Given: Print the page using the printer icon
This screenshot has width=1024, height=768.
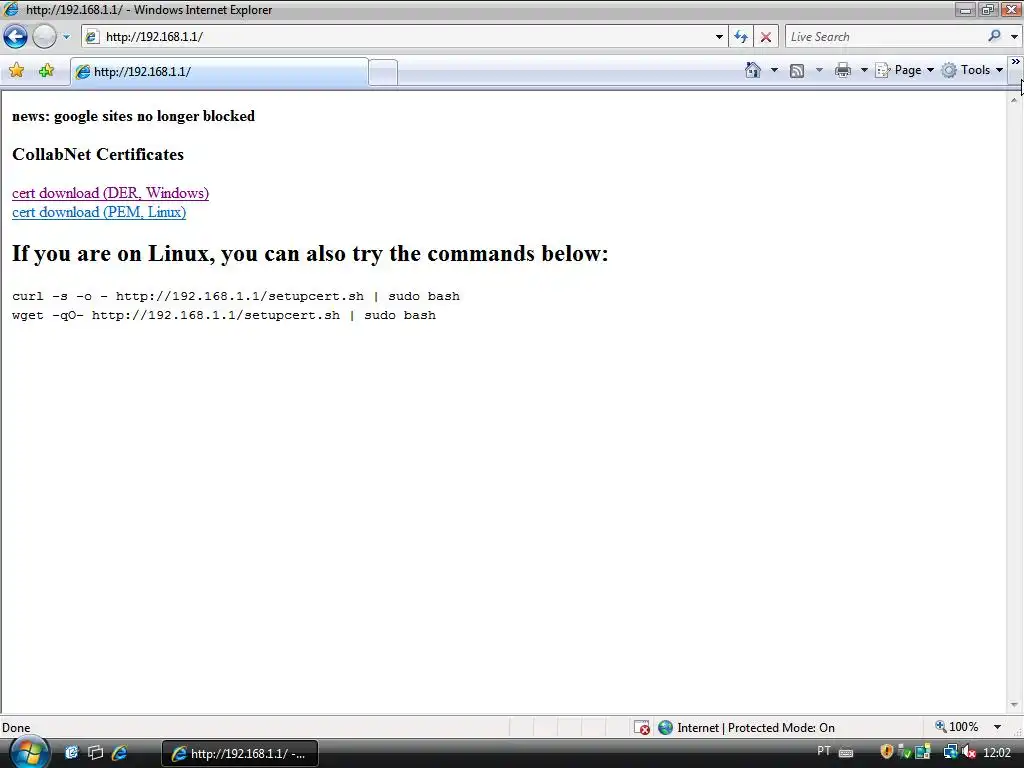Looking at the screenshot, I should [843, 70].
